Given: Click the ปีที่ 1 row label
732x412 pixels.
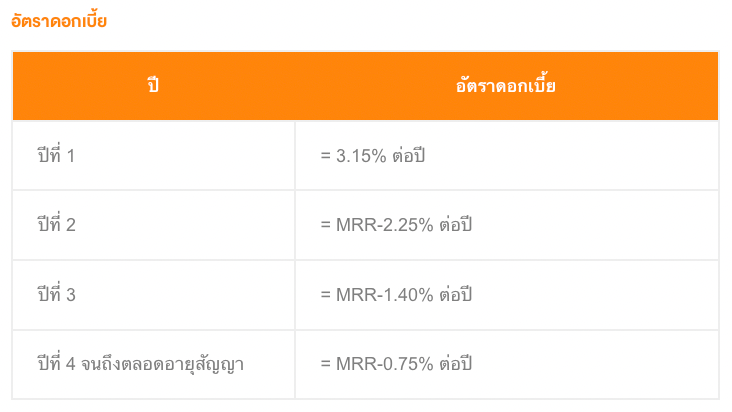Looking at the screenshot, I should coord(56,154).
